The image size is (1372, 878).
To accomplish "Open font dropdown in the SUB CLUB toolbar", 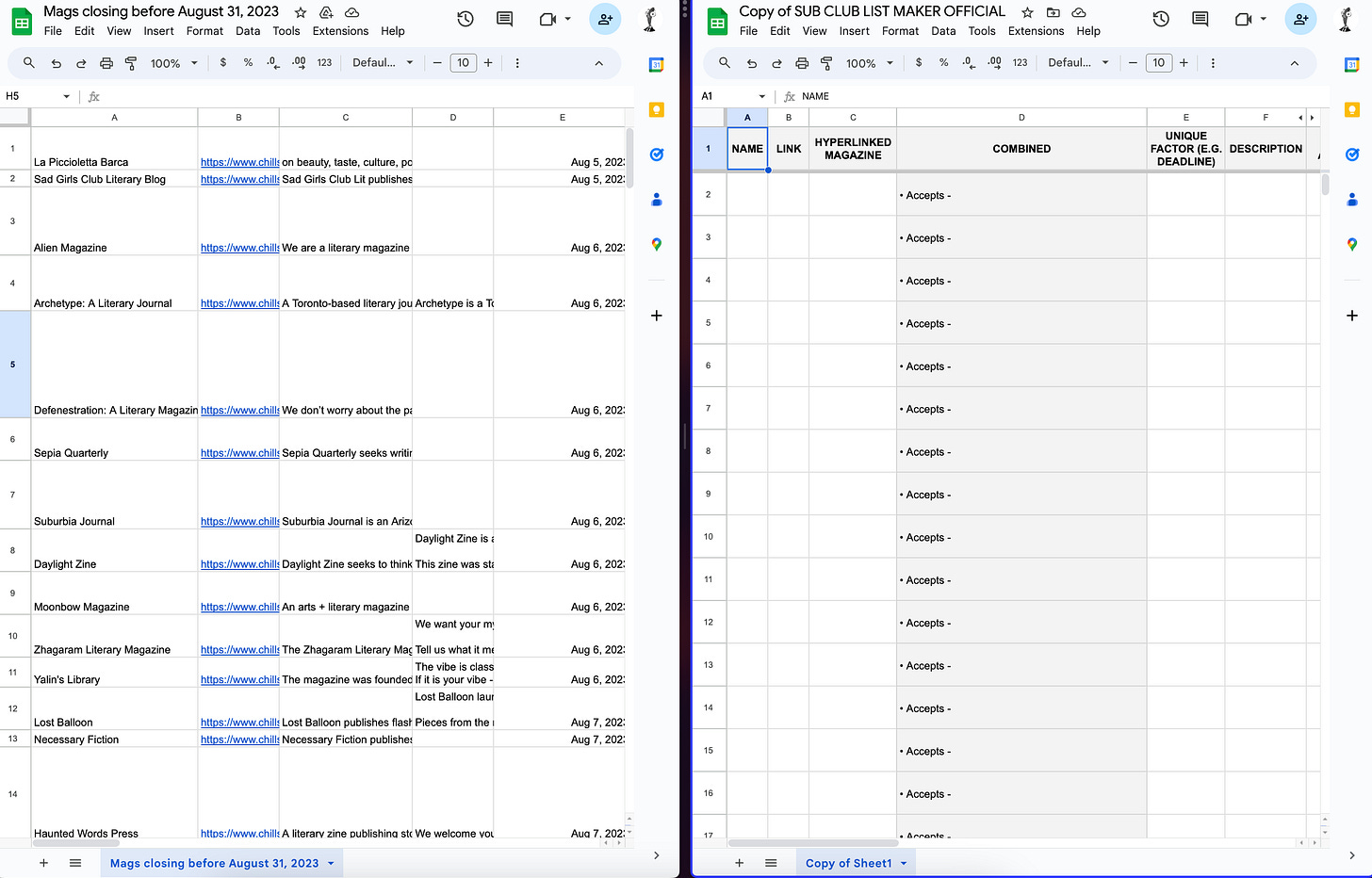I will (x=1078, y=63).
